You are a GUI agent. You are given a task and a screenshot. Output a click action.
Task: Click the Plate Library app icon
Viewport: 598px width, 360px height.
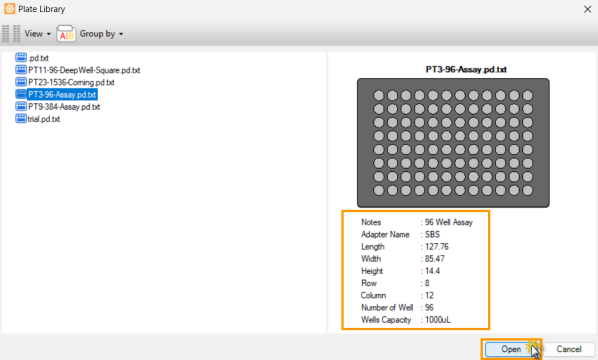tap(10, 8)
